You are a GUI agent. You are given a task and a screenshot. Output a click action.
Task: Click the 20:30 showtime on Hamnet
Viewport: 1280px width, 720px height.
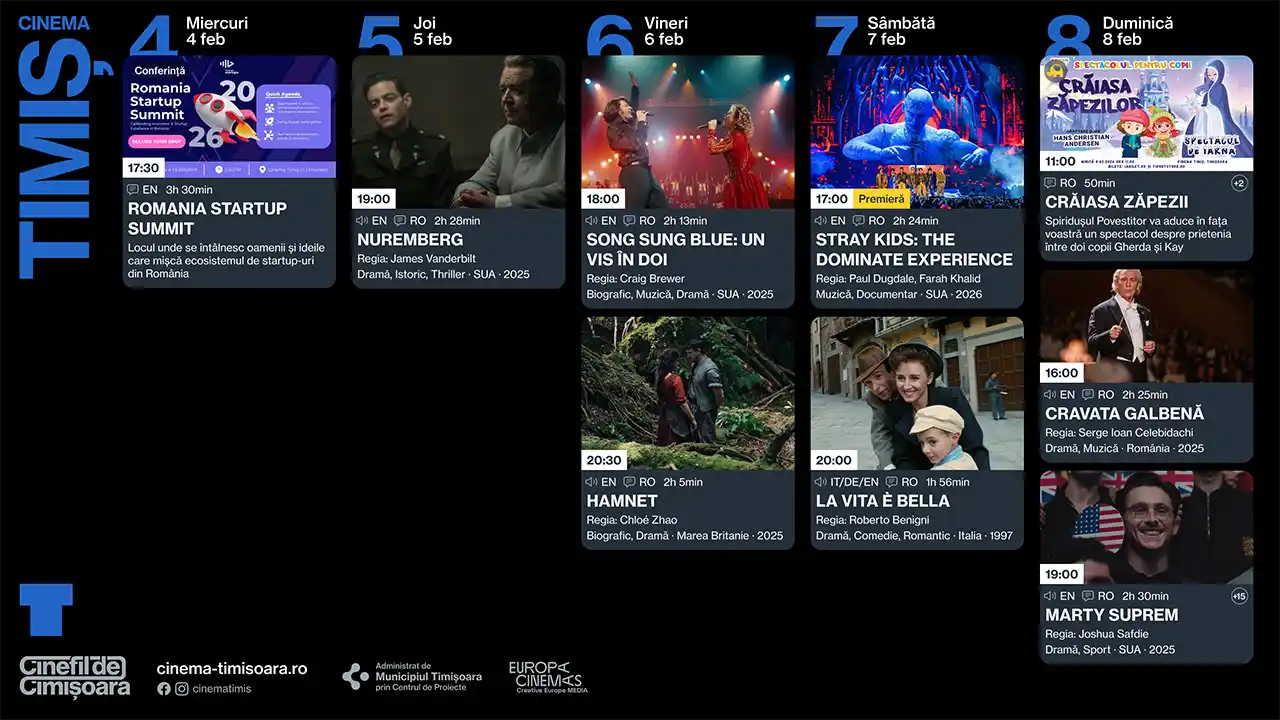pyautogui.click(x=603, y=461)
